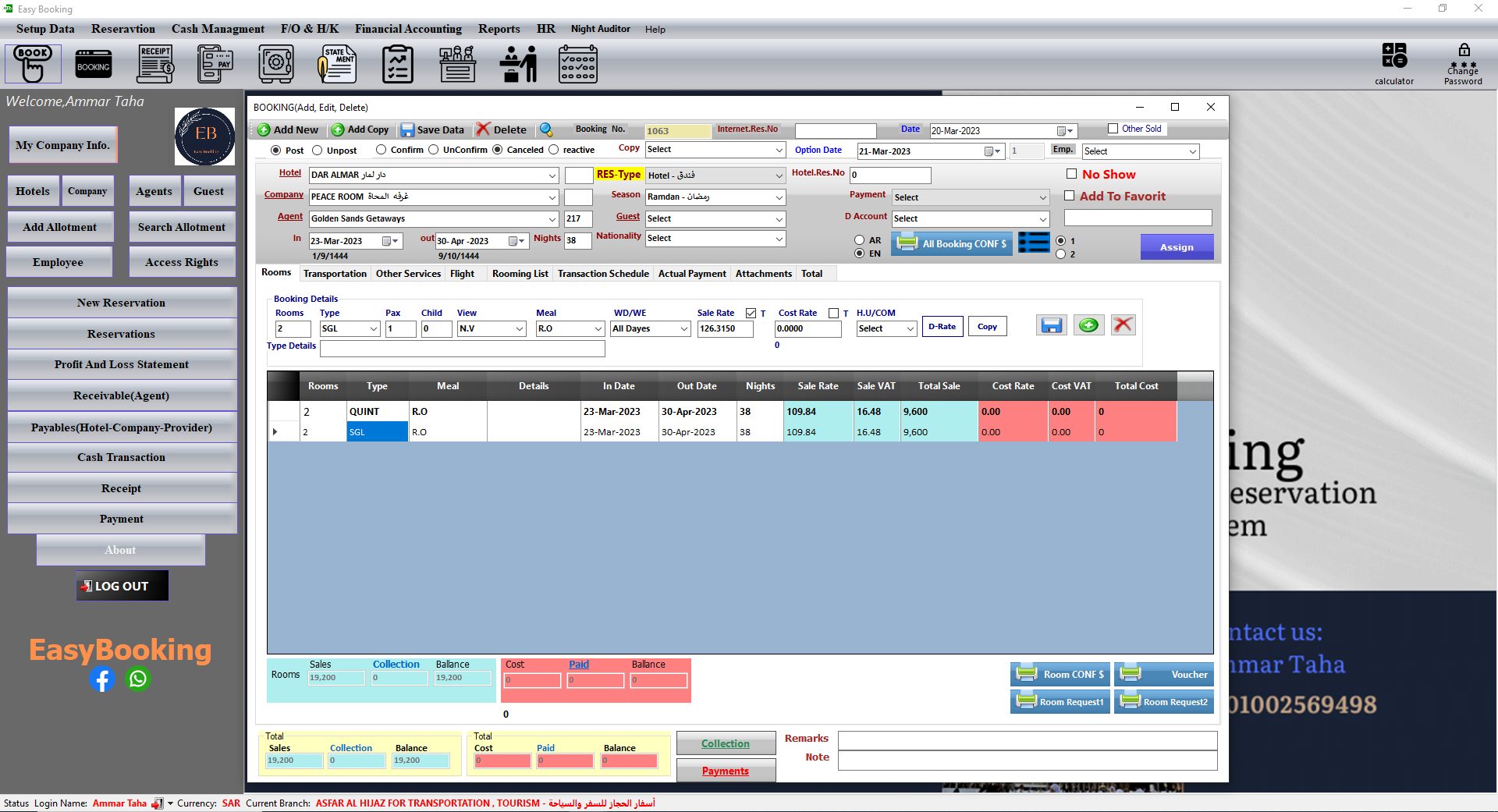The width and height of the screenshot is (1498, 812).
Task: Enable the No Show checkbox
Action: pyautogui.click(x=1071, y=174)
